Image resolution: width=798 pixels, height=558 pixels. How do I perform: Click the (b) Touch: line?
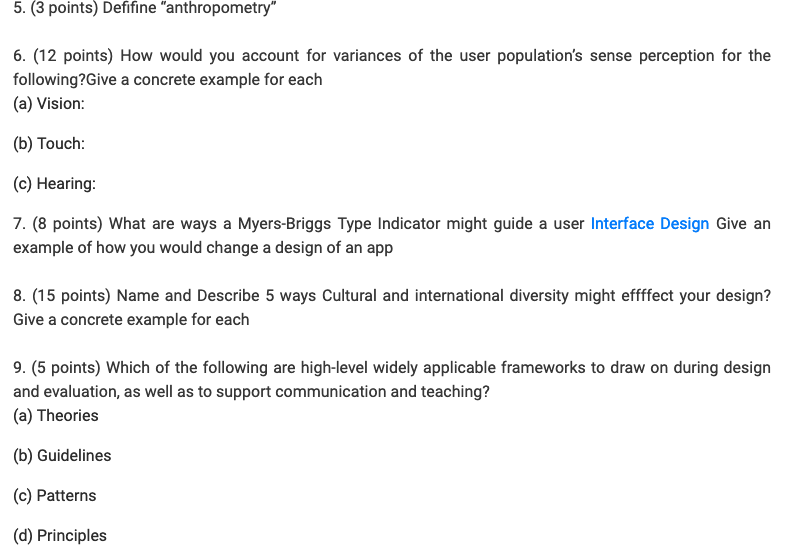point(49,144)
